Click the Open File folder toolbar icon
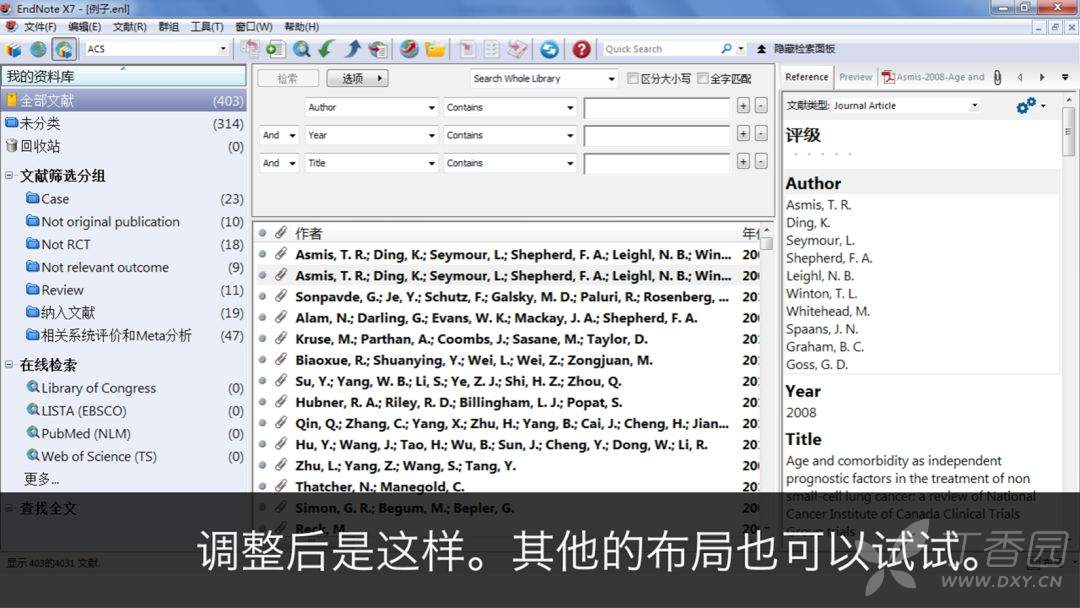Image resolution: width=1080 pixels, height=608 pixels. click(x=435, y=49)
